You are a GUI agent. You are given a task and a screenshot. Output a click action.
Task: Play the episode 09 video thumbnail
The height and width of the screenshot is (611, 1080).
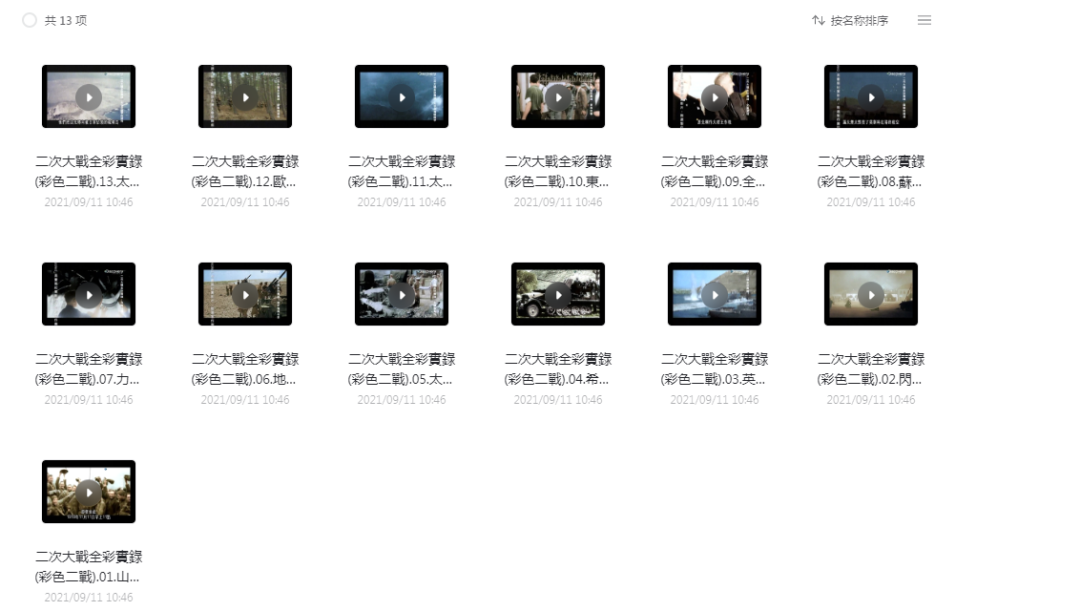coord(714,97)
